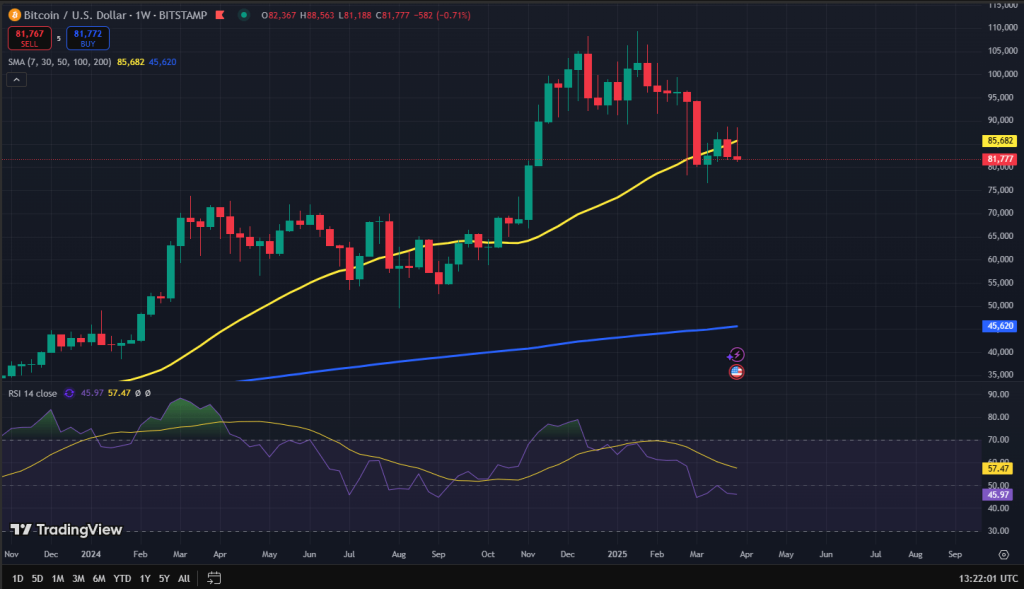This screenshot has width=1024, height=589.
Task: Click the yellow 57.47 RSI axis label
Action: coord(998,468)
